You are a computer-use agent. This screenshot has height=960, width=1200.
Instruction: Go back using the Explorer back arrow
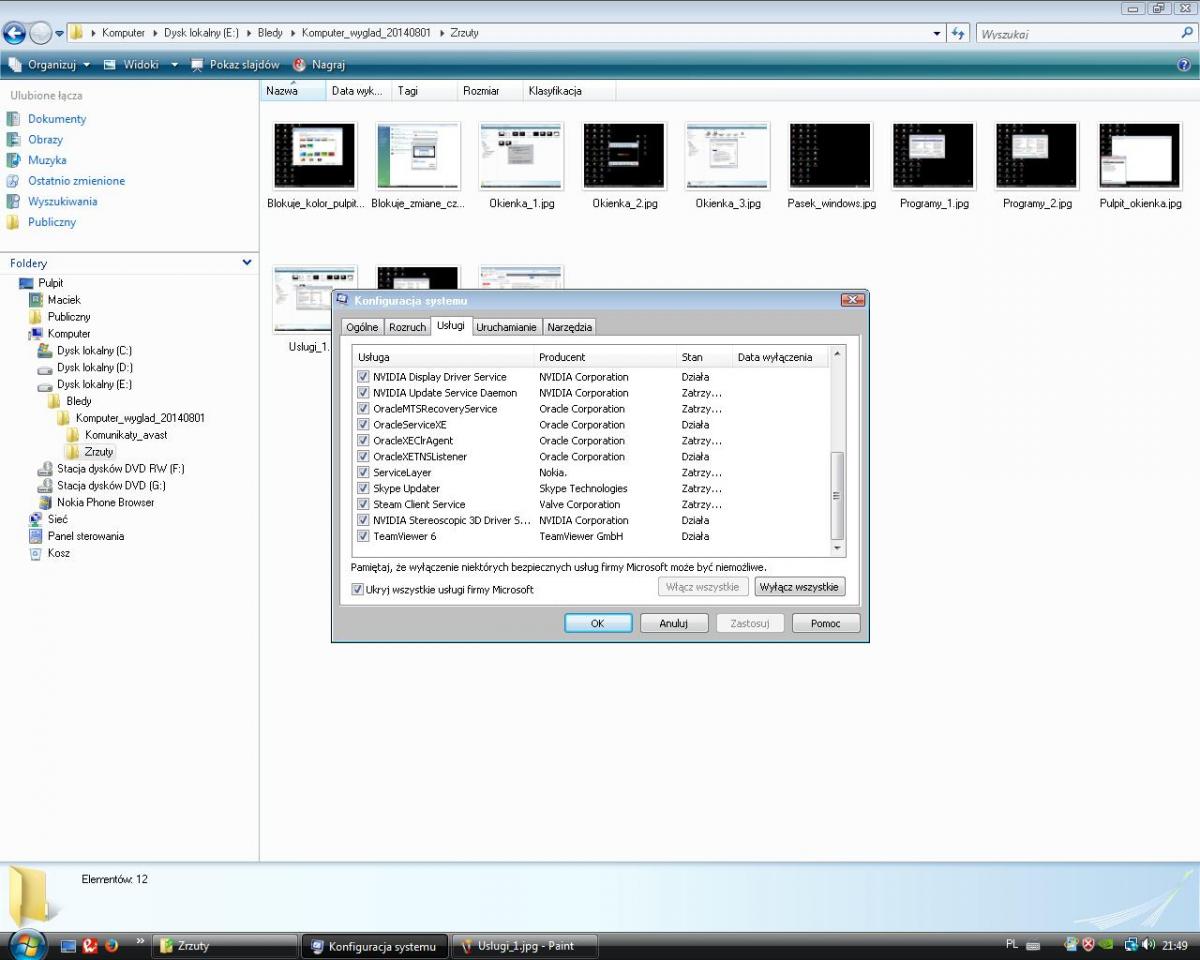(15, 33)
